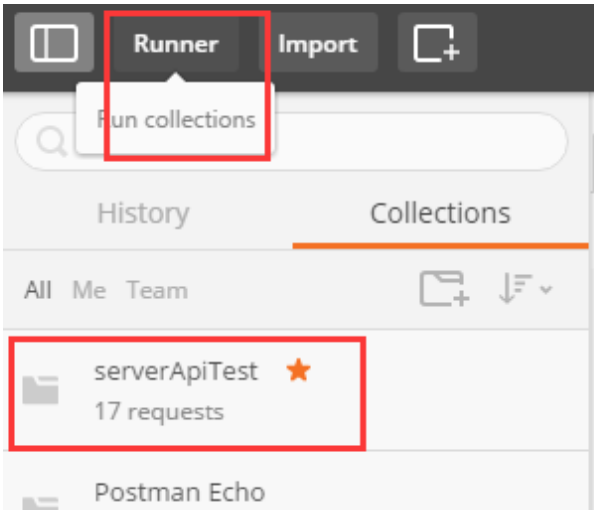
Task: Open the sort collections dropdown
Action: (525, 289)
